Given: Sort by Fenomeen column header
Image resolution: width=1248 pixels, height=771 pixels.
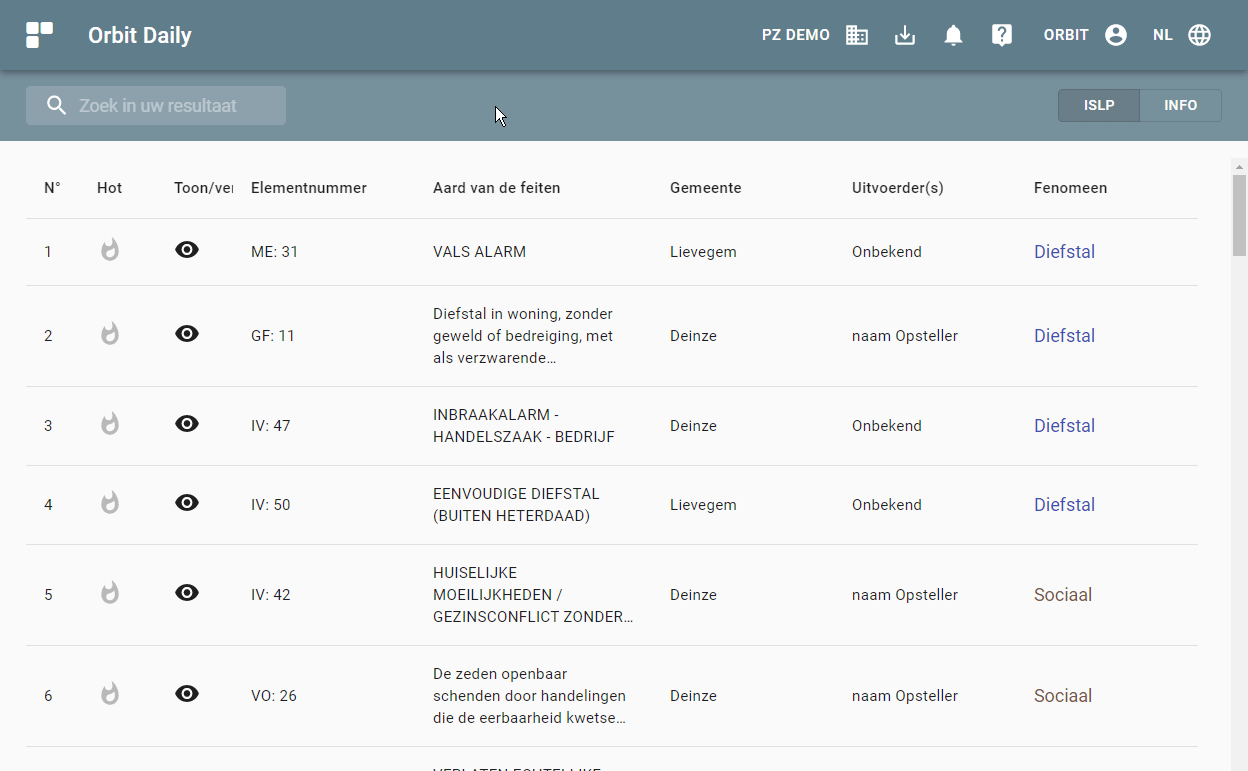Looking at the screenshot, I should pyautogui.click(x=1070, y=188).
